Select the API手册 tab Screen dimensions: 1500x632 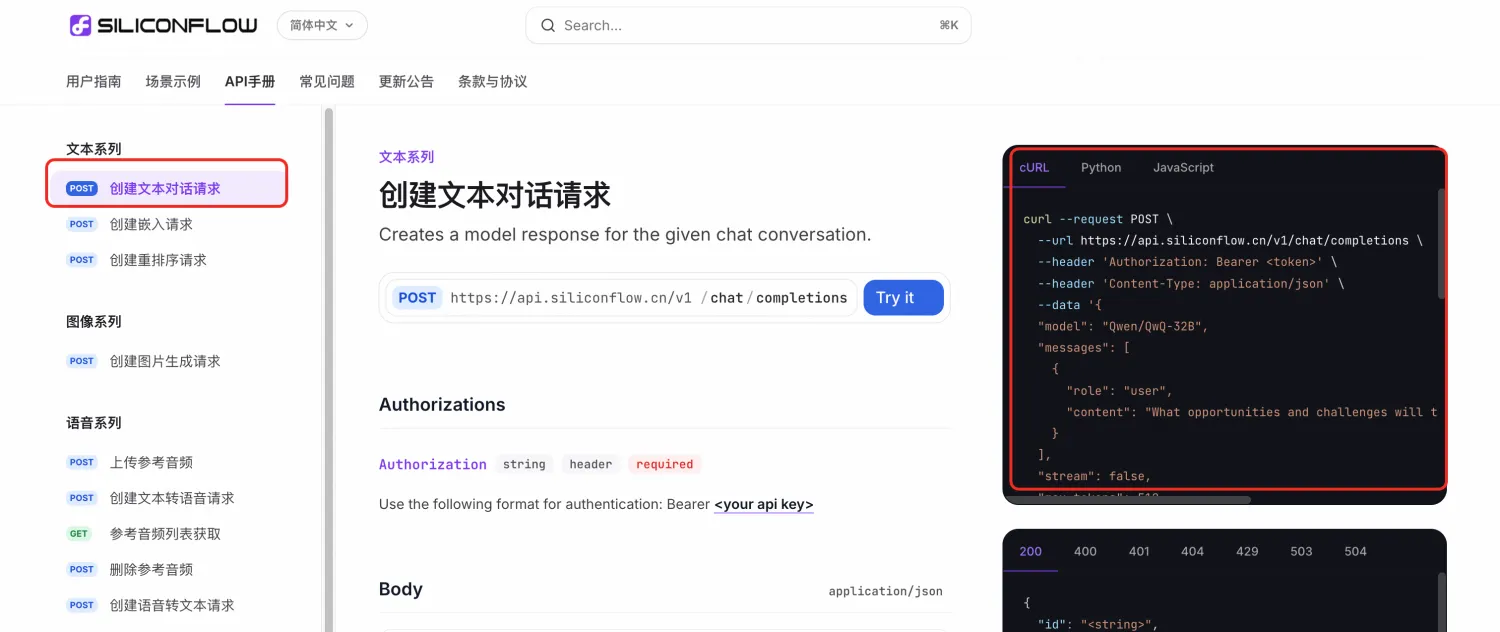tap(250, 81)
